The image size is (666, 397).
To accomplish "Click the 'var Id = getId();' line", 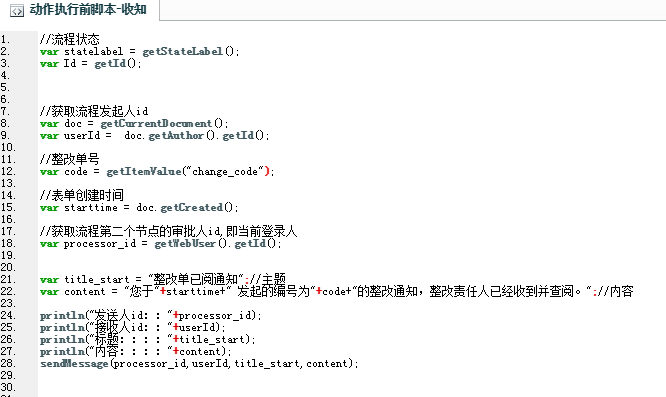I will pyautogui.click(x=90, y=64).
